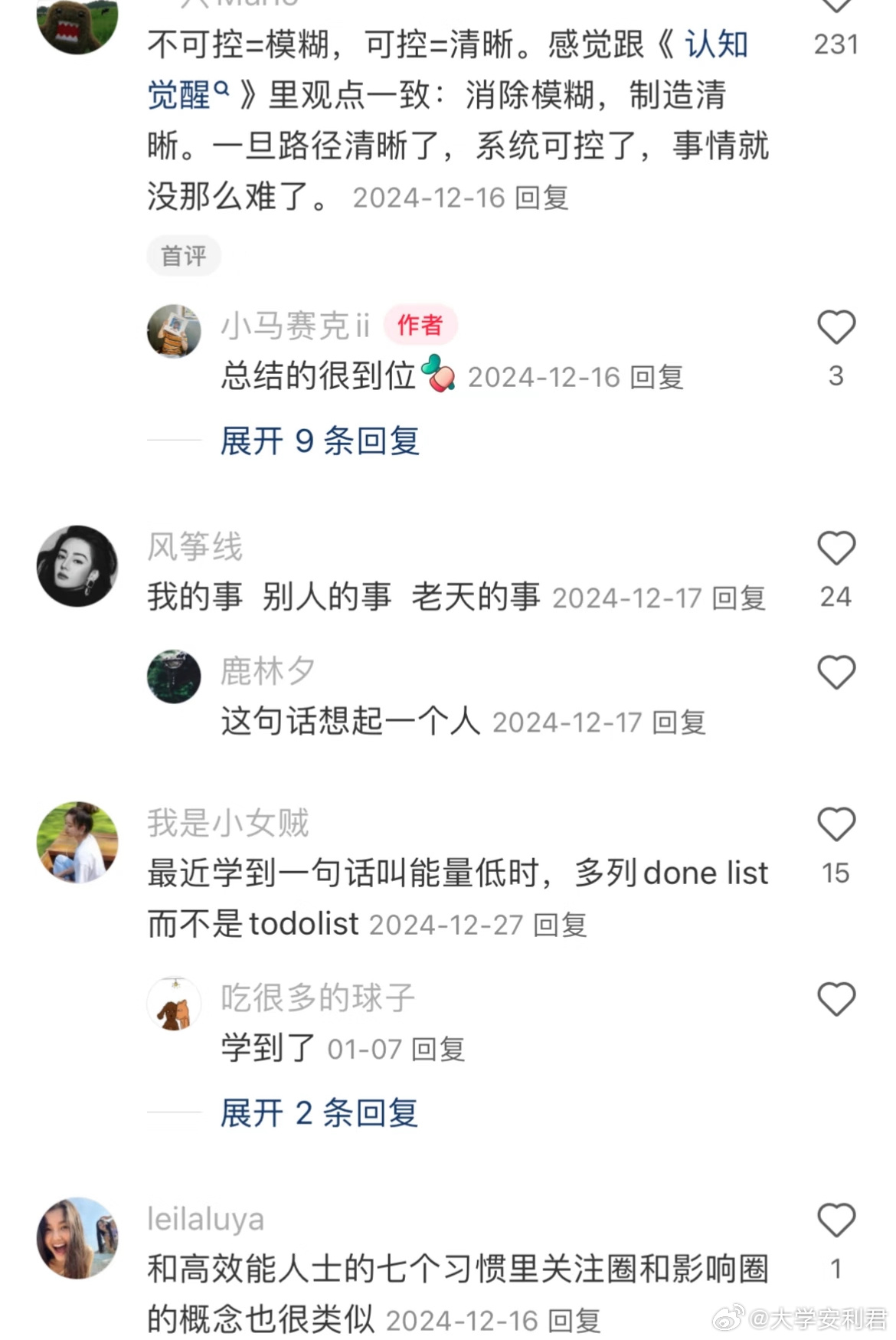The width and height of the screenshot is (896, 1340).
Task: Open 我是小女贼's profile avatar
Action: tap(77, 842)
